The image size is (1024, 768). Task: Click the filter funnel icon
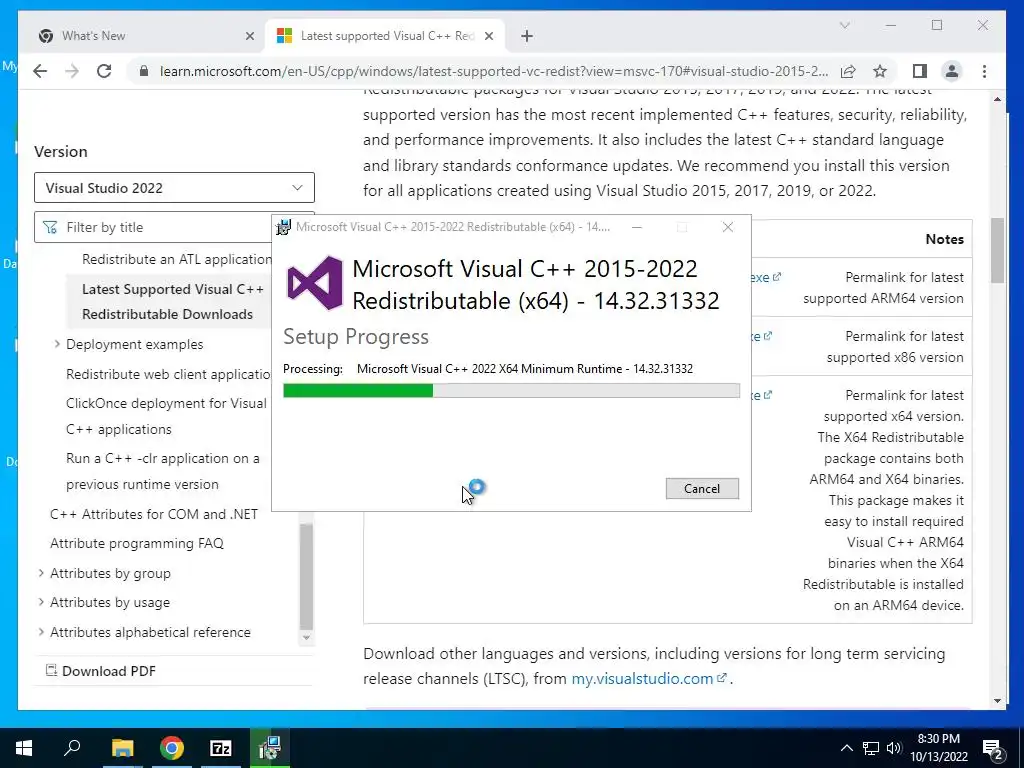click(50, 227)
